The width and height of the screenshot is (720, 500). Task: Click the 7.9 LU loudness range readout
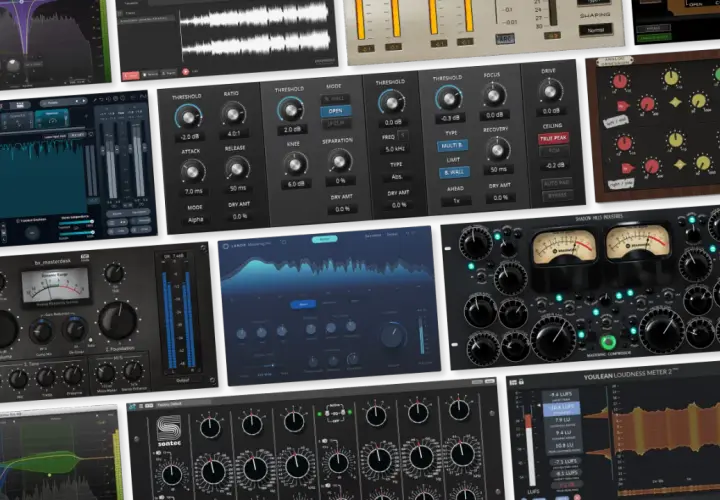point(562,421)
